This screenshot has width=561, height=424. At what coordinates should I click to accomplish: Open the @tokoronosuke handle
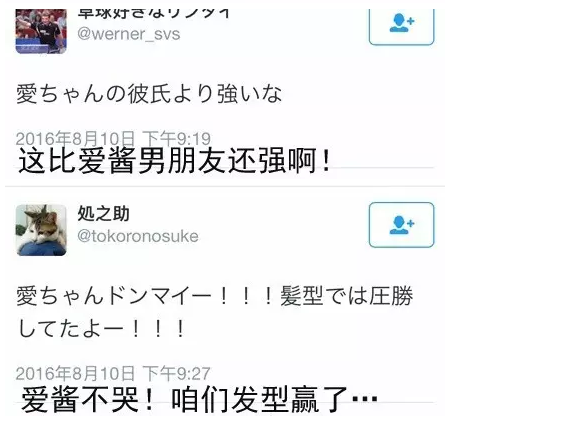click(138, 237)
